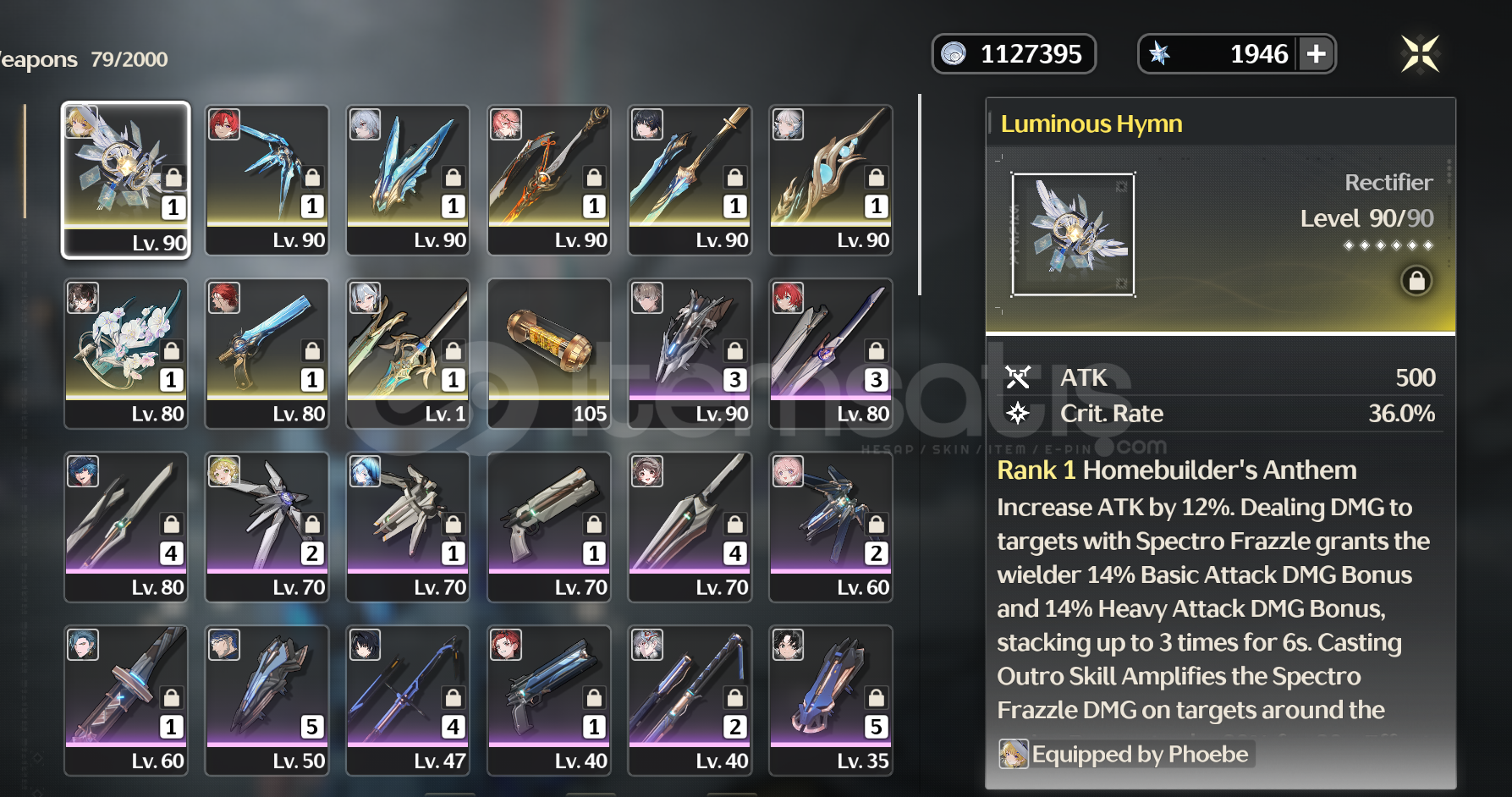
Task: Click the astrite star currency icon
Action: tap(1159, 54)
